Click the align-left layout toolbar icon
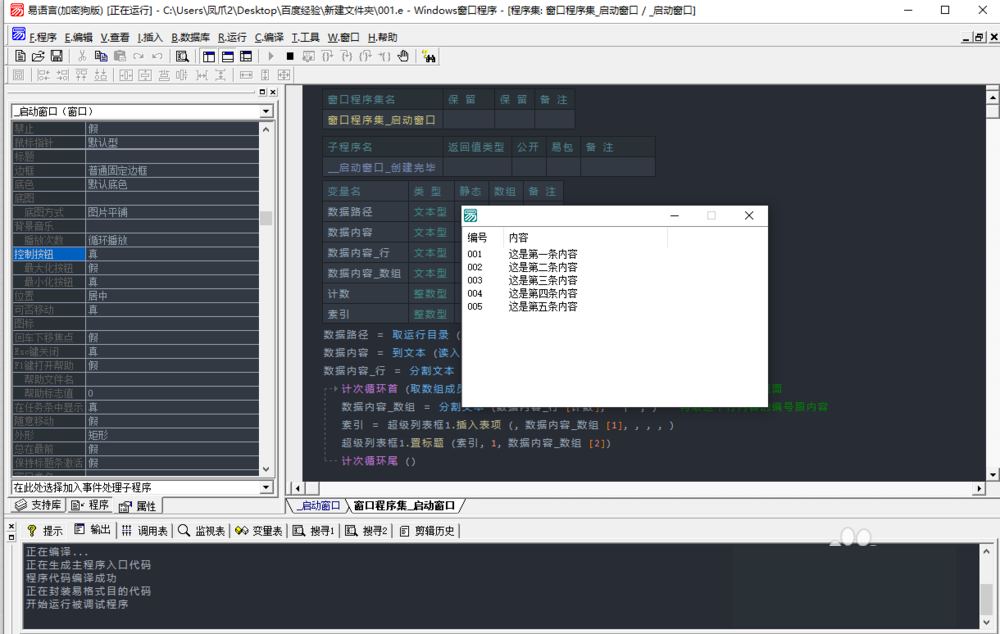 click(x=43, y=75)
